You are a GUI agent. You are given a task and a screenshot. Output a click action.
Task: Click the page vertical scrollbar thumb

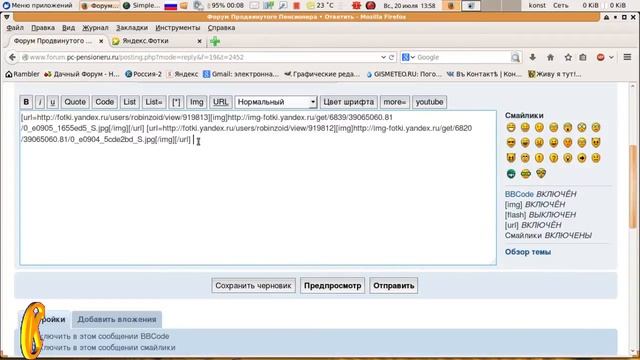click(x=633, y=187)
